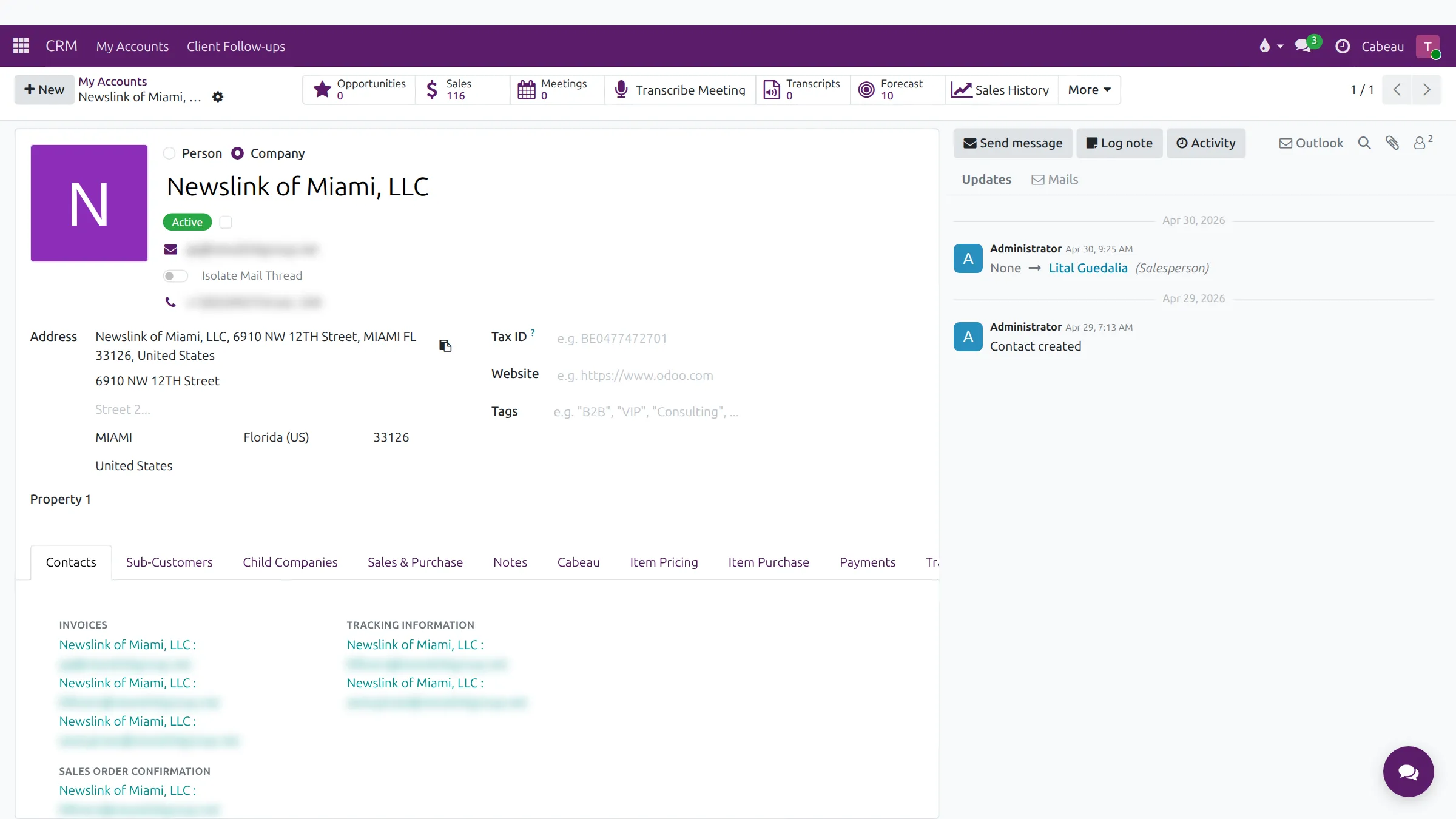1456x819 pixels.
Task: Open the conversations icon with badge 3
Action: [x=1304, y=45]
